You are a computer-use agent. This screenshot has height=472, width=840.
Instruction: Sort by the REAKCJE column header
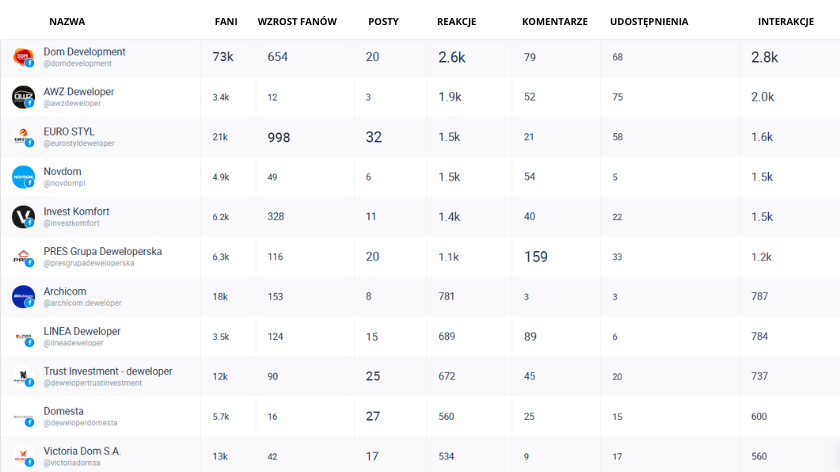pyautogui.click(x=456, y=21)
